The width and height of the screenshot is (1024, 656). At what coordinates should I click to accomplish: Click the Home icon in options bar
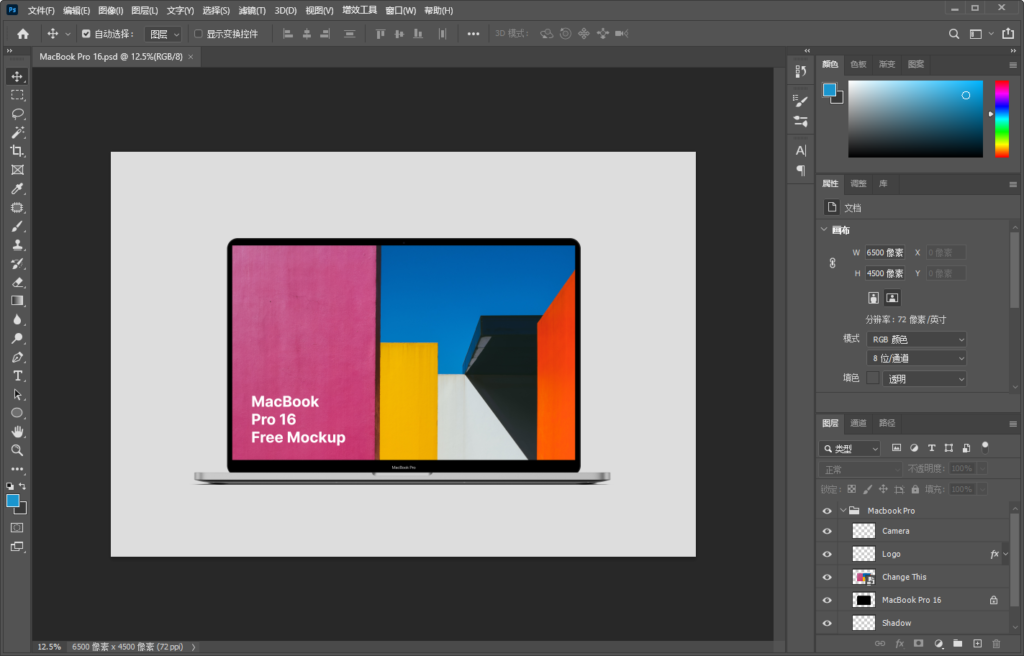[23, 34]
